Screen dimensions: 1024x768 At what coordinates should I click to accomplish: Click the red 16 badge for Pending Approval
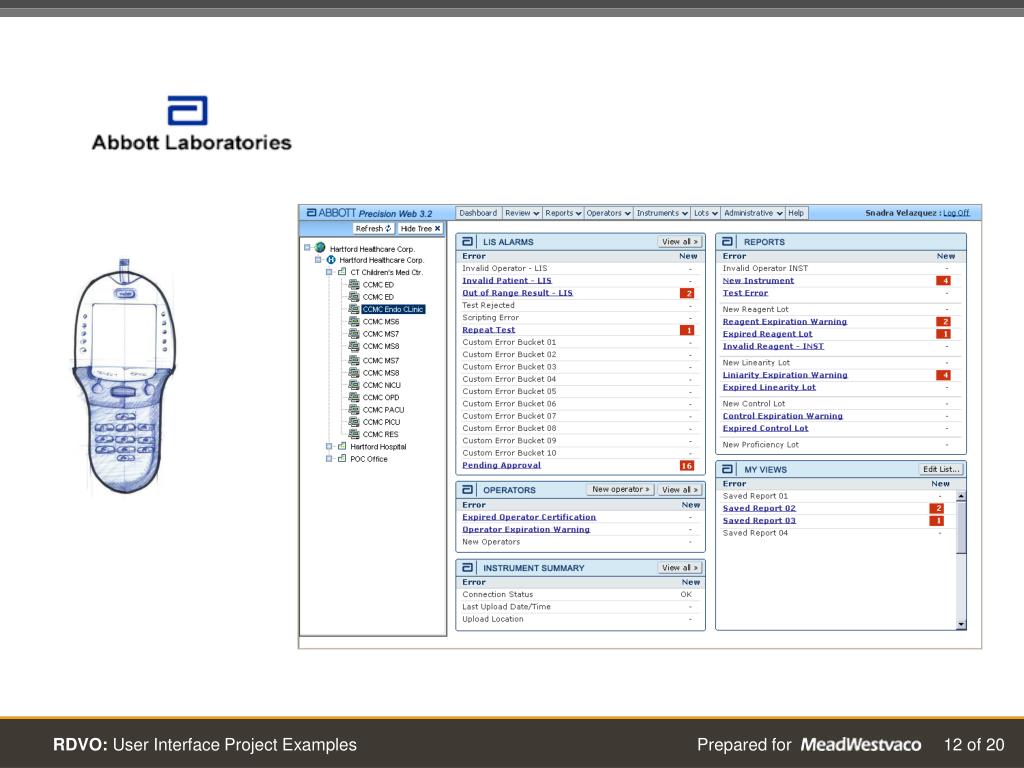point(686,466)
